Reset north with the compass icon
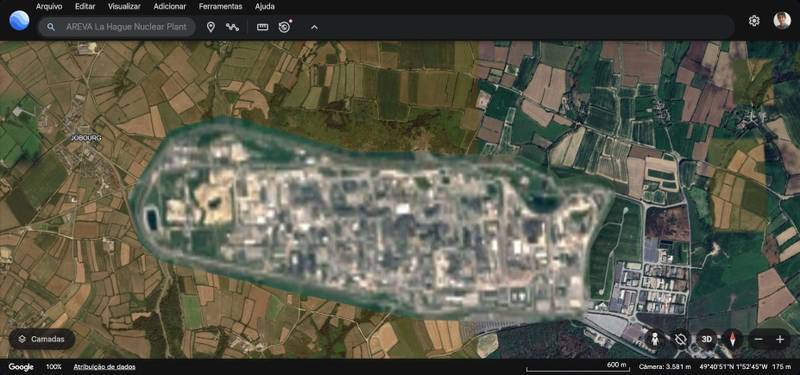This screenshot has width=800, height=375. pyautogui.click(x=733, y=339)
